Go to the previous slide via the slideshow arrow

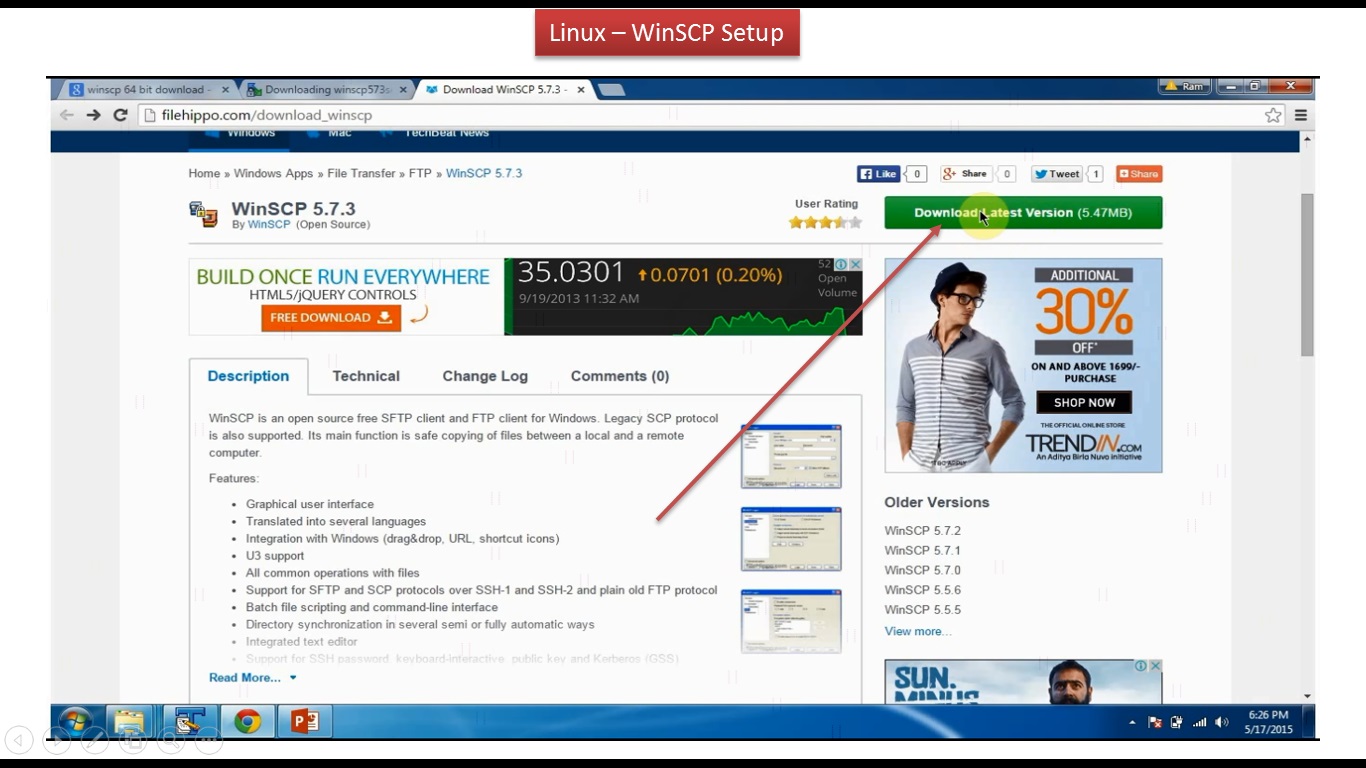(19, 740)
